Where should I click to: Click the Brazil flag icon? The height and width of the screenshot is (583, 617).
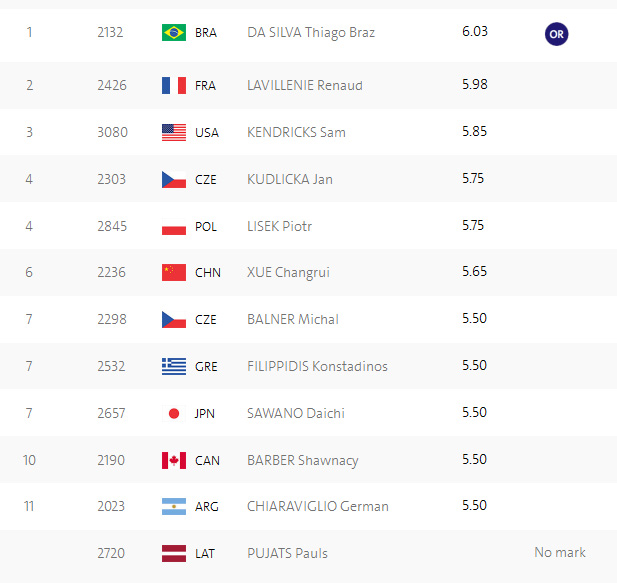(x=174, y=32)
